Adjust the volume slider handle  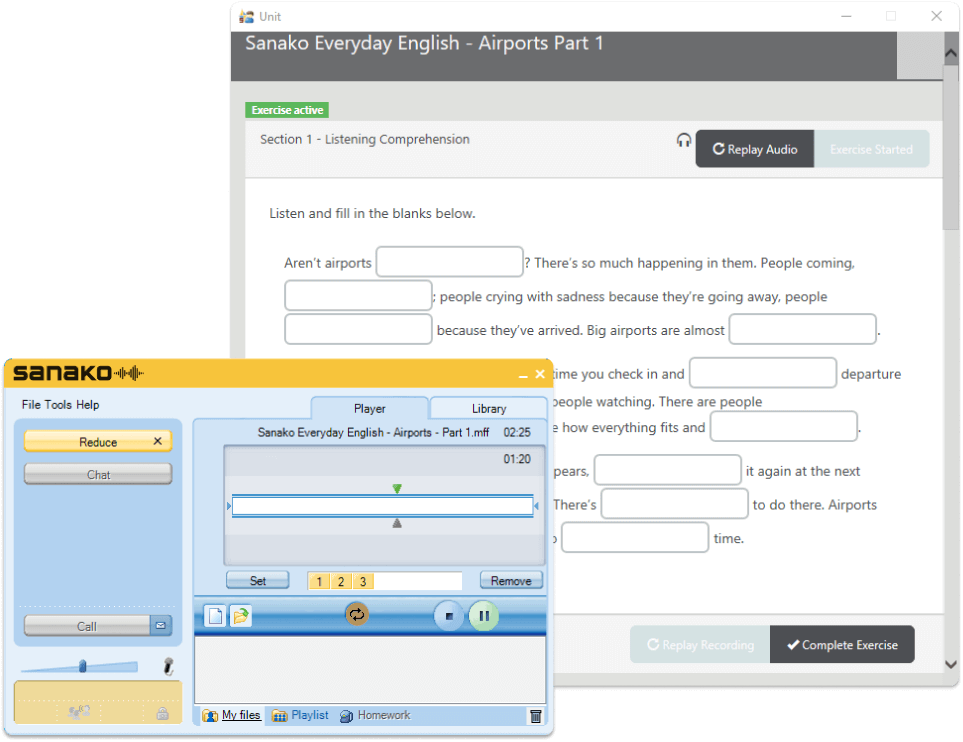(x=83, y=666)
